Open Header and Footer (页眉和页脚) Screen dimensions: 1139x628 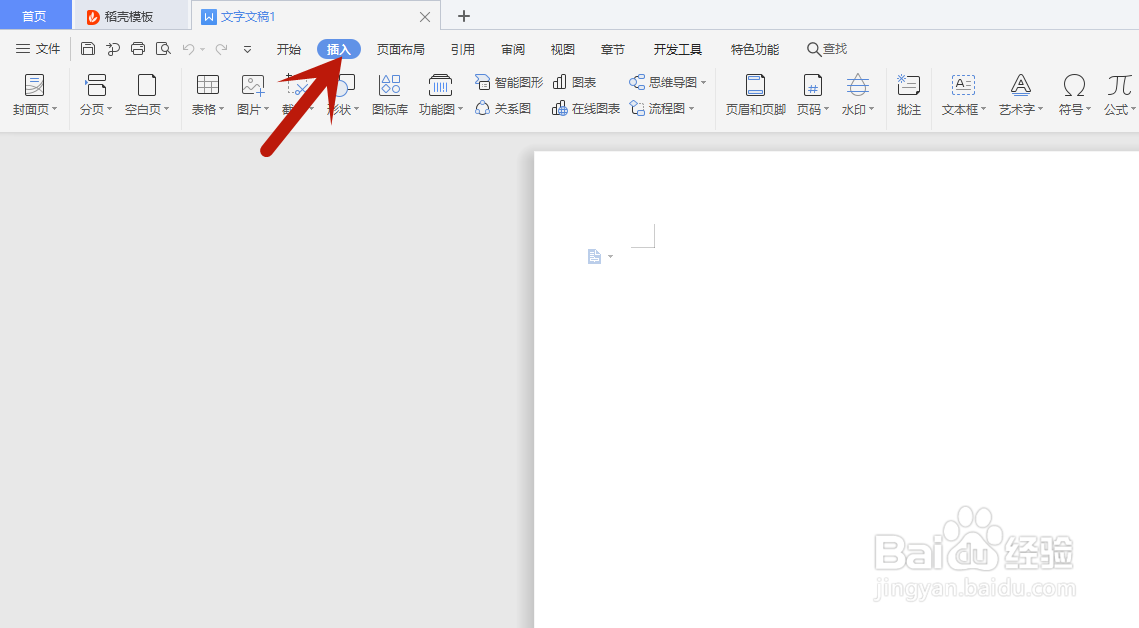(x=754, y=95)
